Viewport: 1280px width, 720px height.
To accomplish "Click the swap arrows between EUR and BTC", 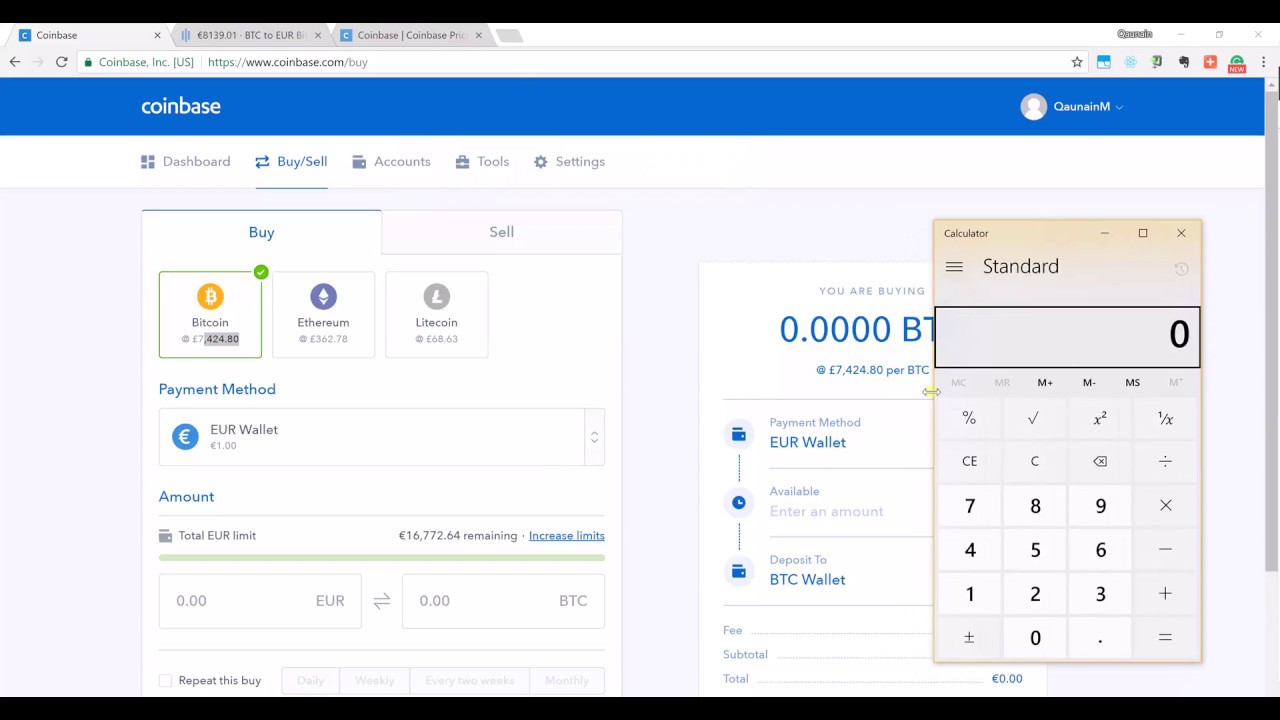I will click(381, 601).
